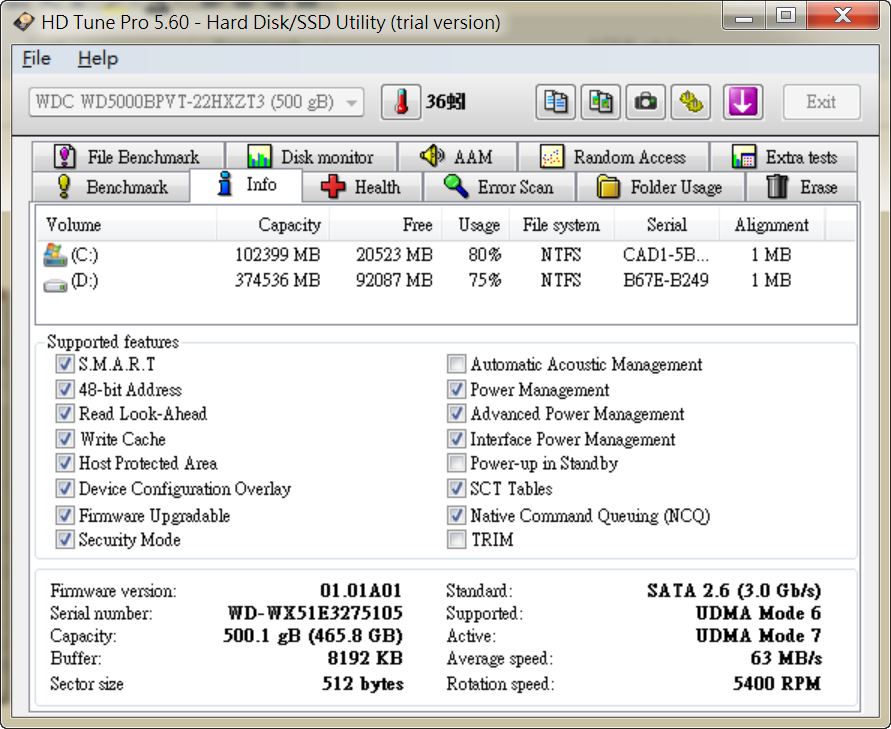The width and height of the screenshot is (891, 729).
Task: Open the Health tab
Action: coord(362,187)
